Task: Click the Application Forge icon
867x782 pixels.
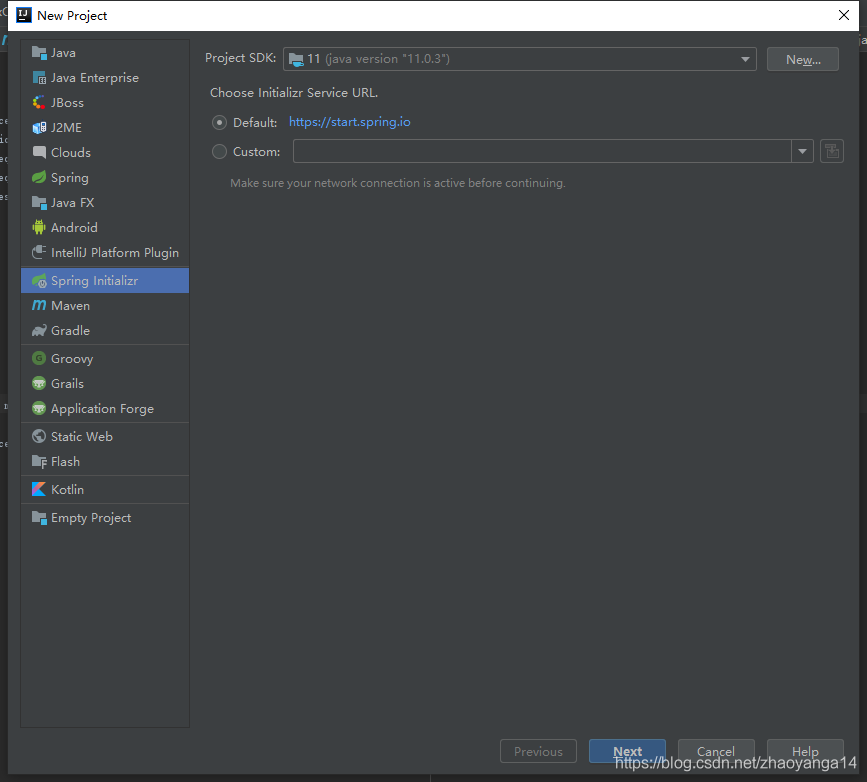Action: click(x=39, y=409)
